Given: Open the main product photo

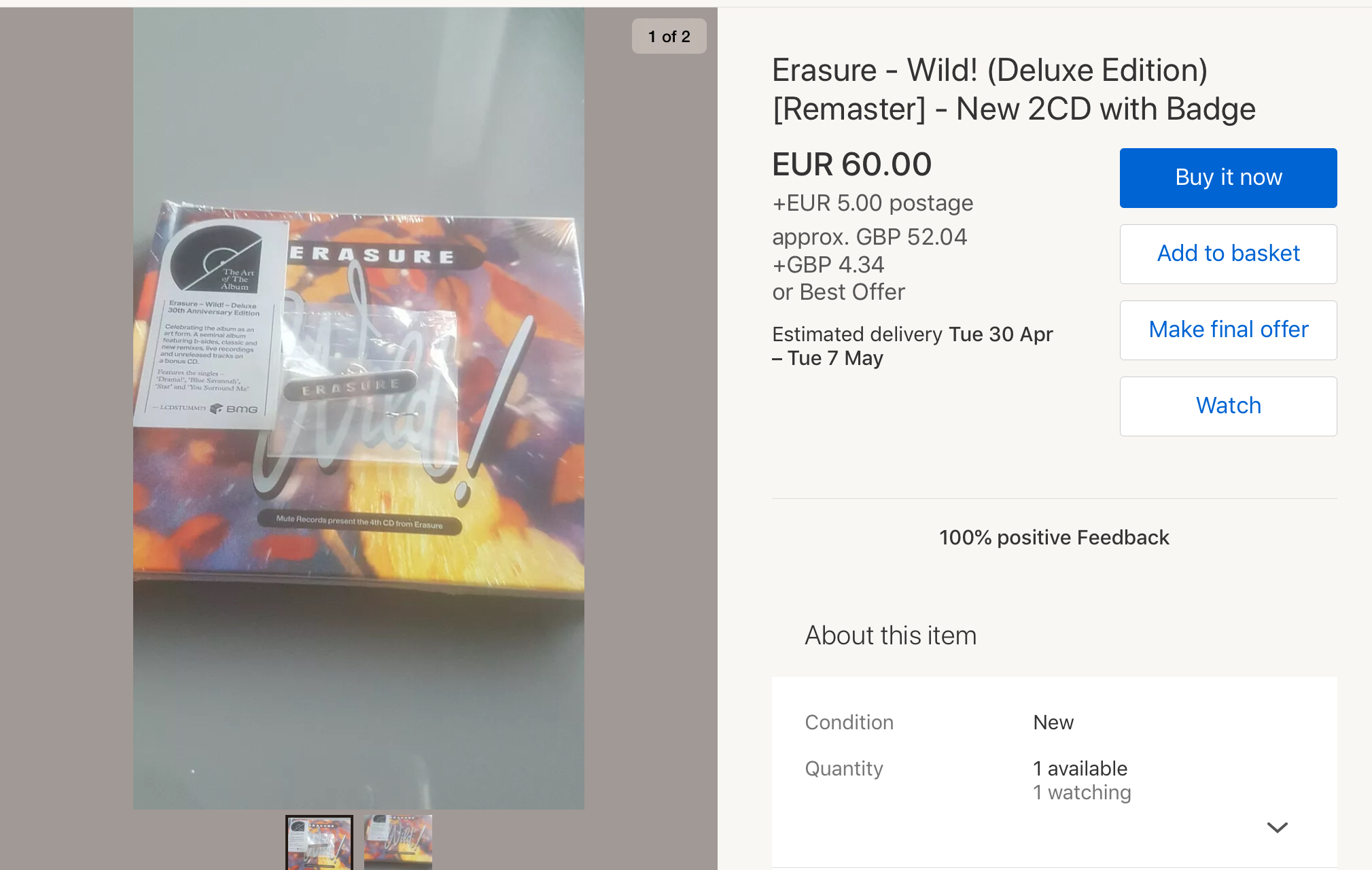Looking at the screenshot, I should click(x=358, y=408).
